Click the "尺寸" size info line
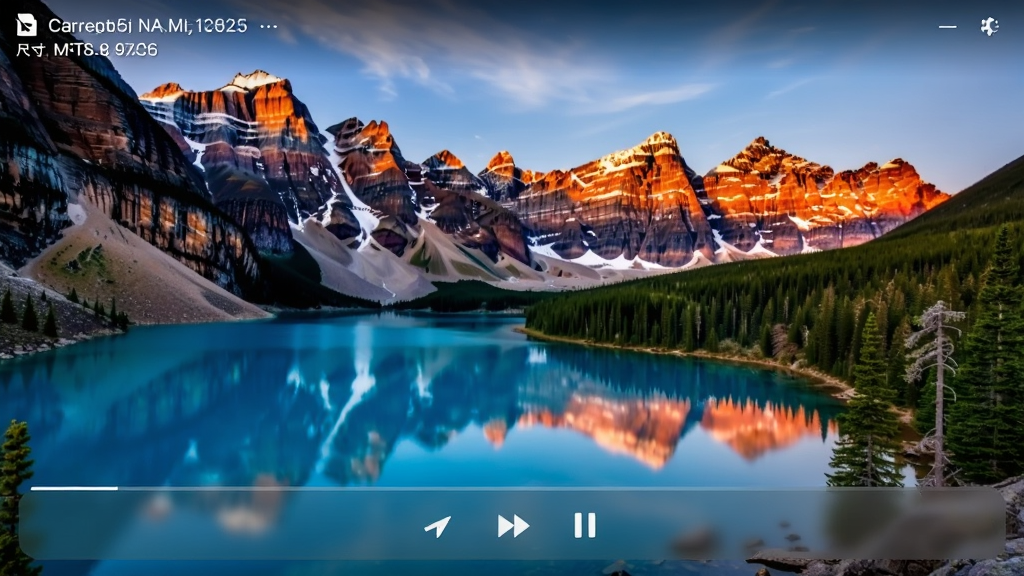Screen dimensions: 1024x576 87,50
